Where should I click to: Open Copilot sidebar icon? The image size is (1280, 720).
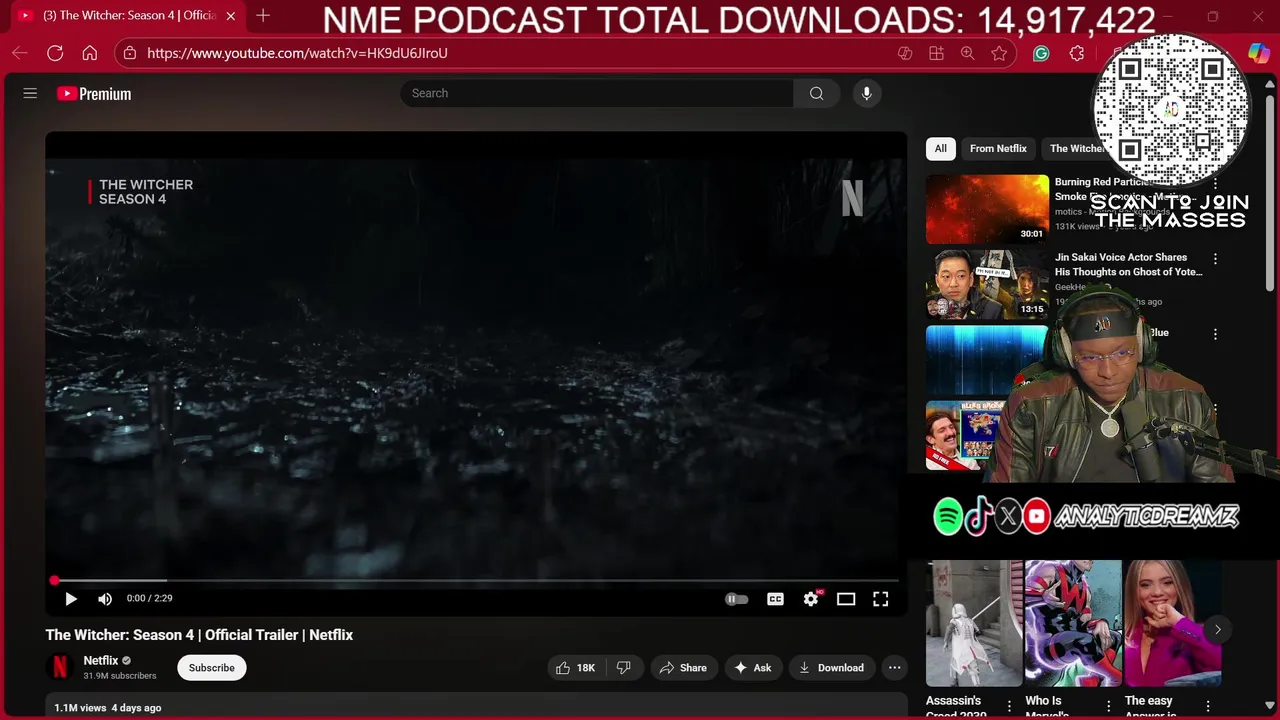point(1259,53)
